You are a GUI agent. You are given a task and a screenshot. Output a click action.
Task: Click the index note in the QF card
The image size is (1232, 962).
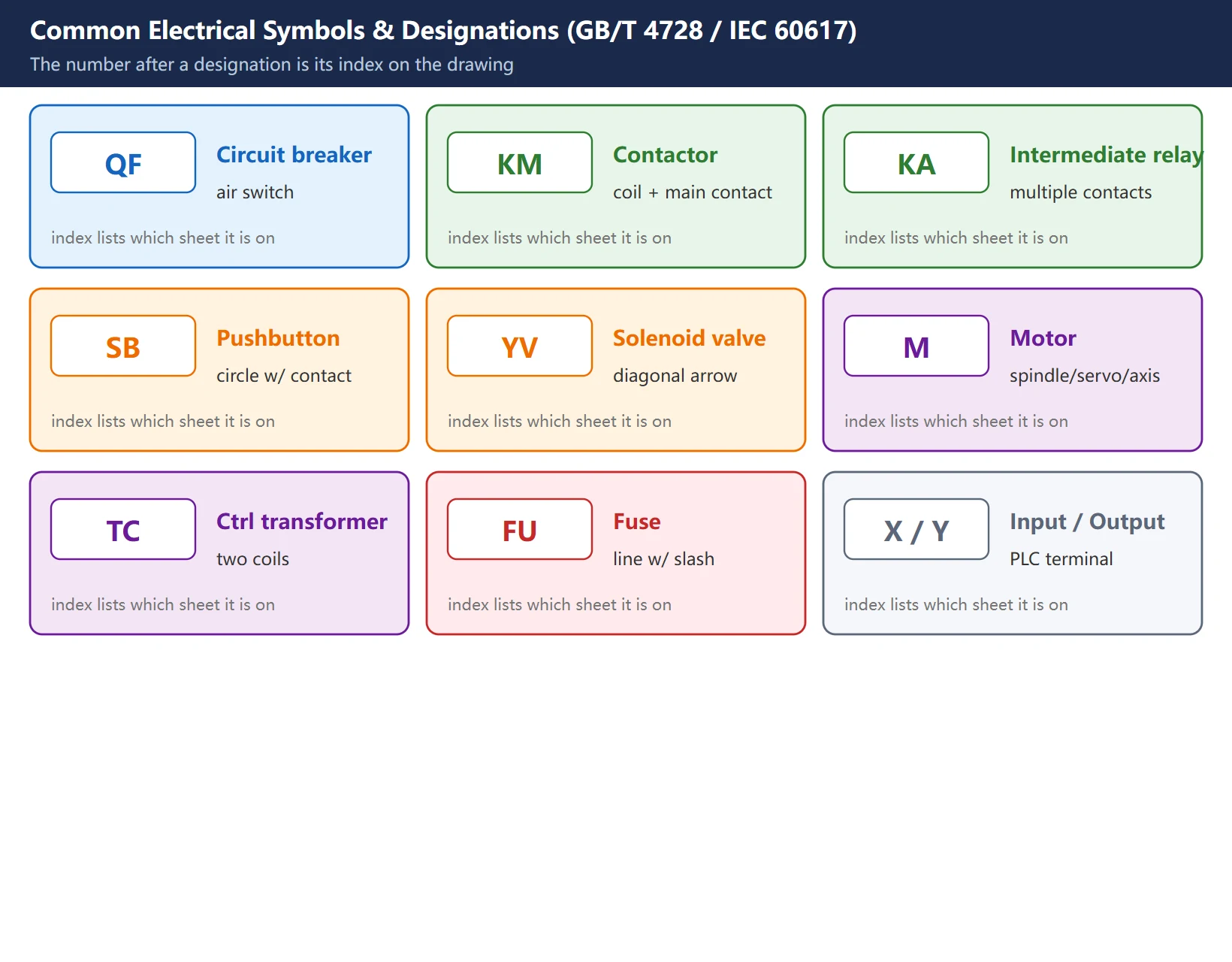coord(163,237)
